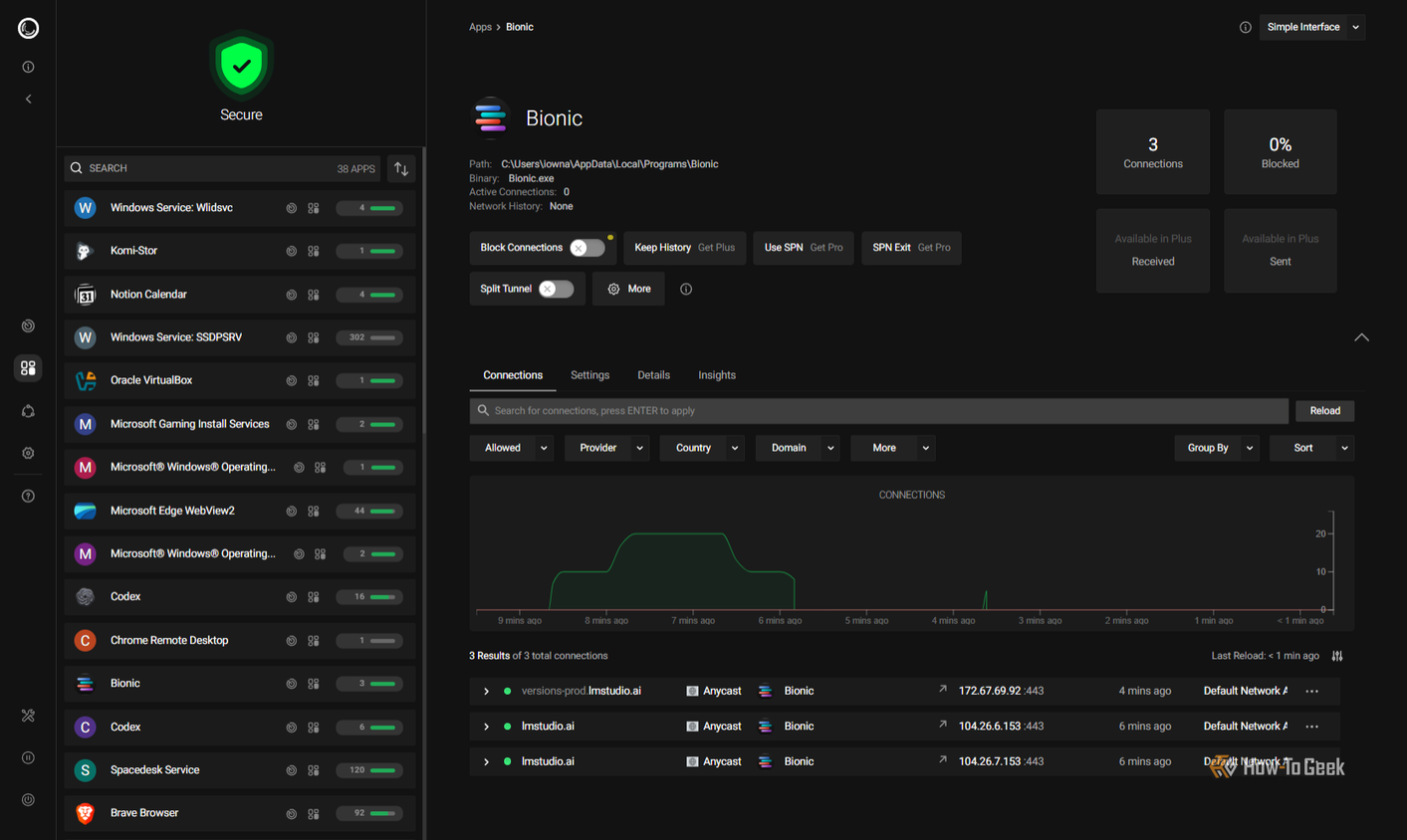Open the three-dot menu for the 104.26.6.153 connection
This screenshot has height=840, width=1407.
[x=1312, y=727]
